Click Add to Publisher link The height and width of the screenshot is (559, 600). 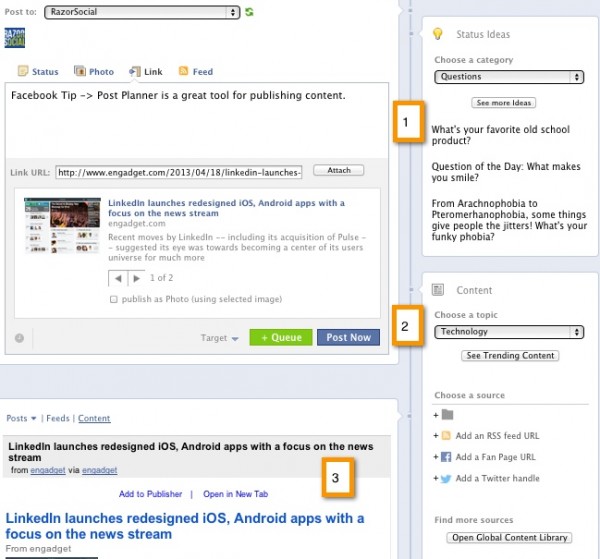click(x=150, y=494)
